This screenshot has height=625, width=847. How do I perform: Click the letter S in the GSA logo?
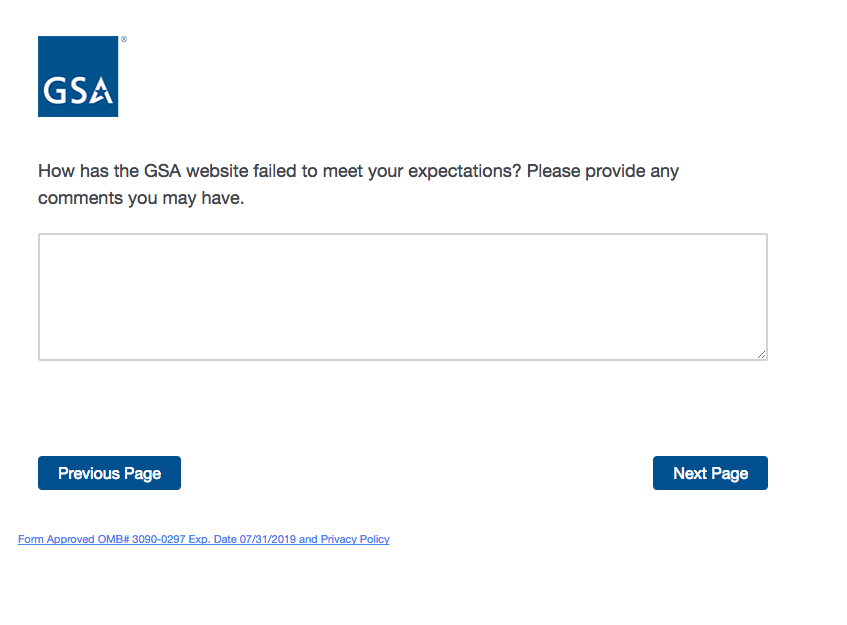[78, 92]
